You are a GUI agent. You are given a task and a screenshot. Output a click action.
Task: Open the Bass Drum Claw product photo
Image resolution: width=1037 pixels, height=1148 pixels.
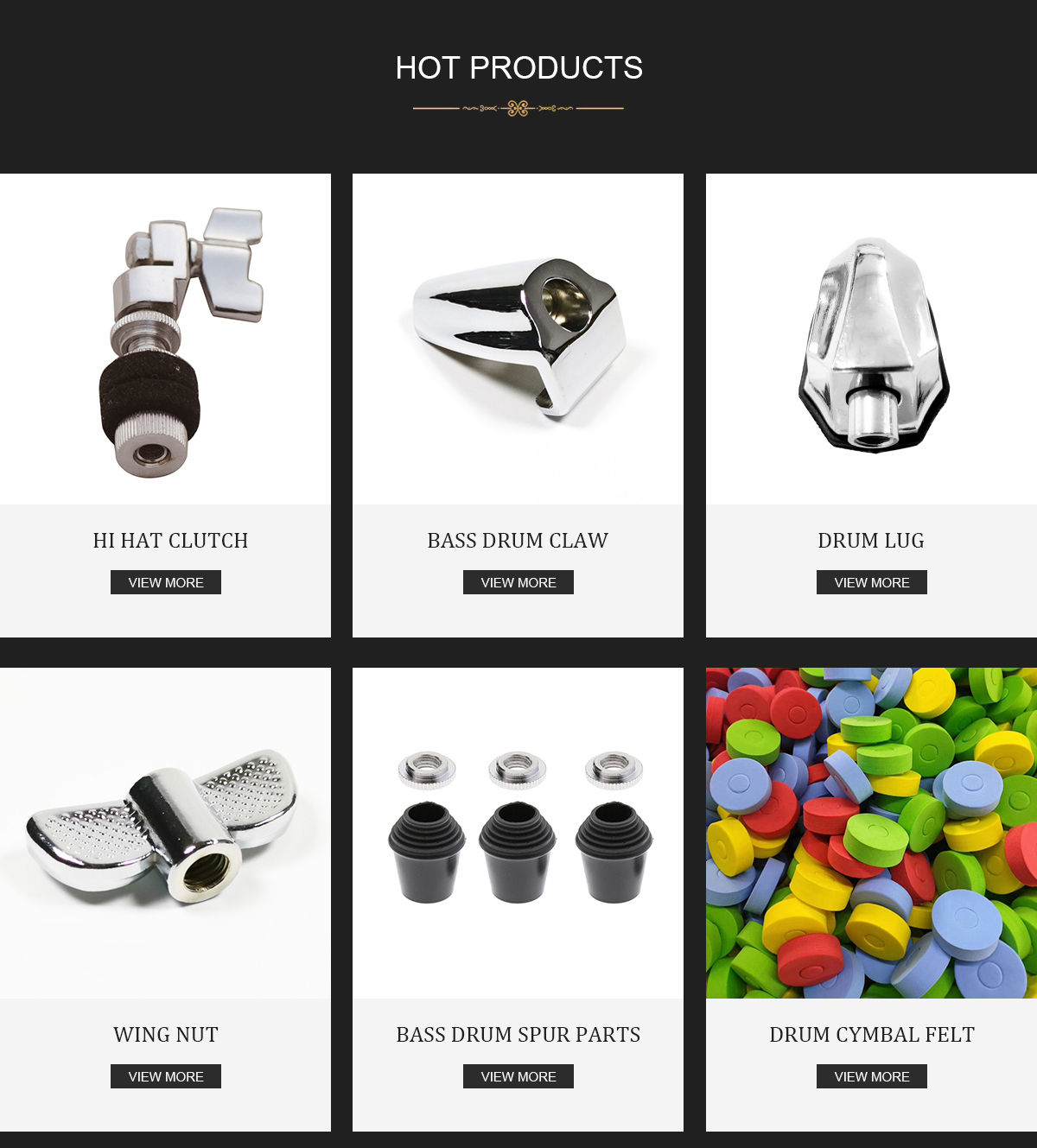point(518,339)
